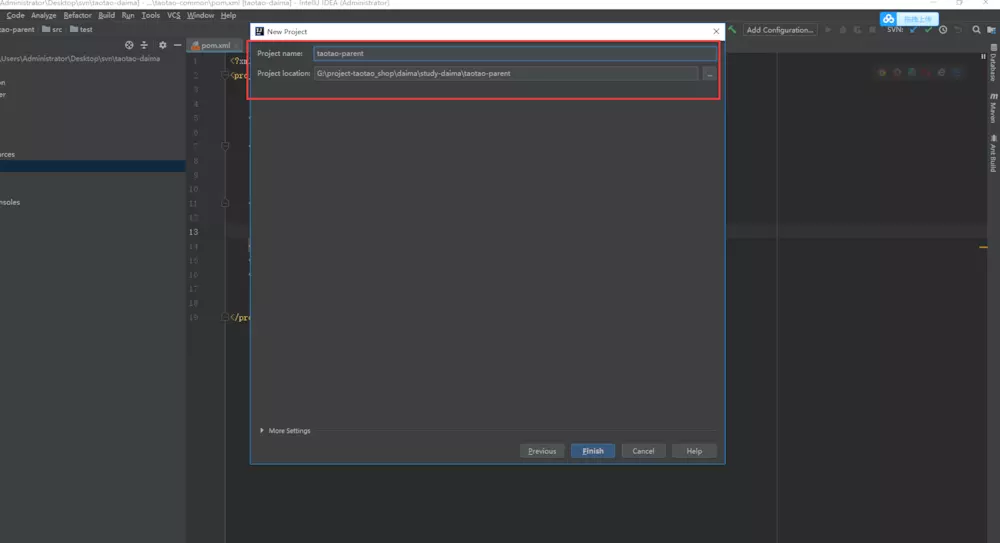Screen dimensions: 1000x543
Task: Switch to the pom.xml editor tab
Action: (215, 45)
